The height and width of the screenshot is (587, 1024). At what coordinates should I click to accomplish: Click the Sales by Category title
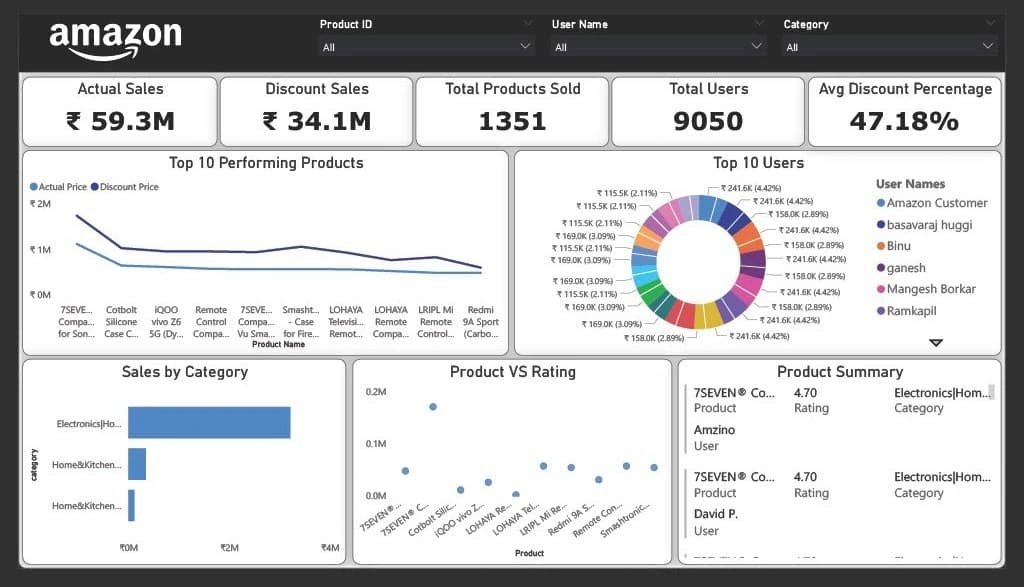click(x=185, y=372)
